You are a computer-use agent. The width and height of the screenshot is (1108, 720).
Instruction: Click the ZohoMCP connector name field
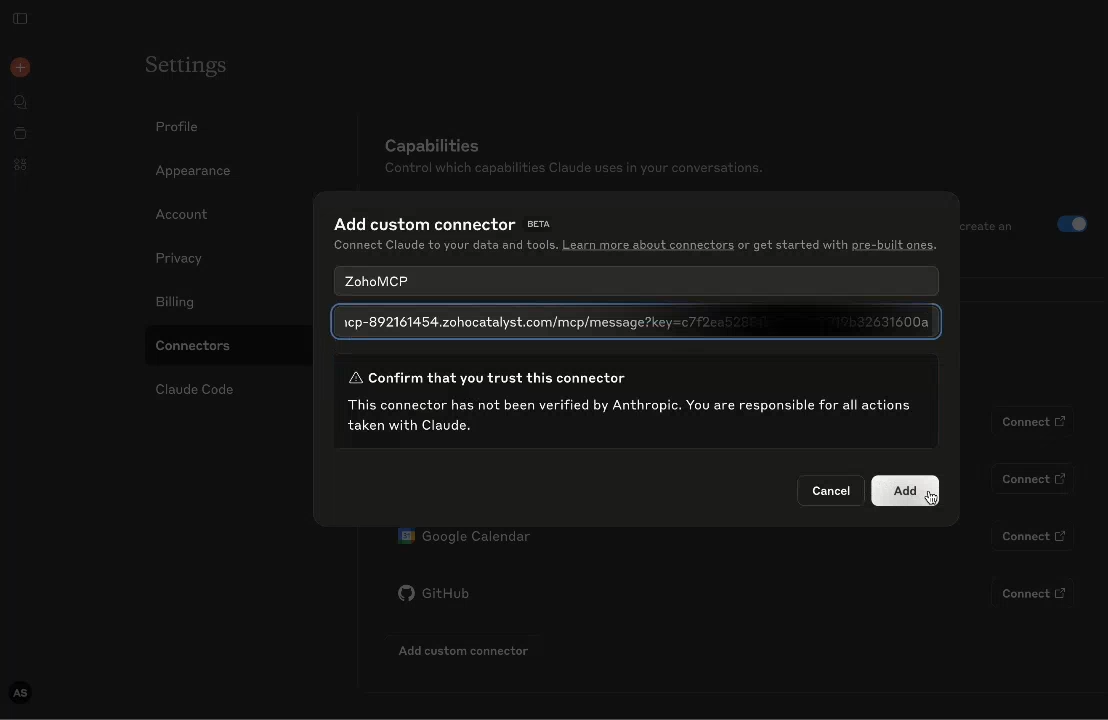(637, 281)
